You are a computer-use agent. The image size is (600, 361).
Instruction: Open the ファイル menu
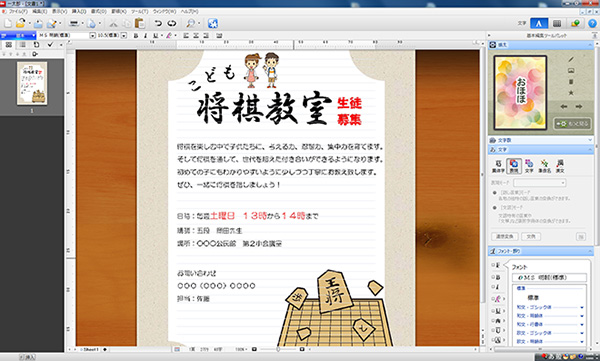(18, 12)
